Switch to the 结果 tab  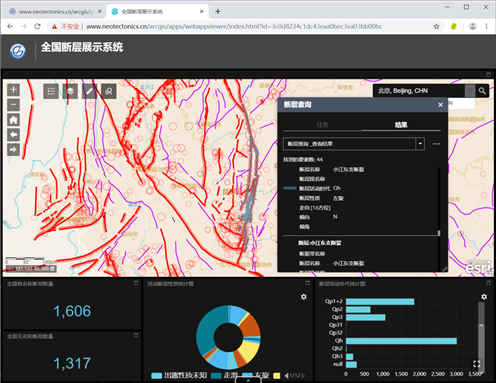tap(401, 125)
